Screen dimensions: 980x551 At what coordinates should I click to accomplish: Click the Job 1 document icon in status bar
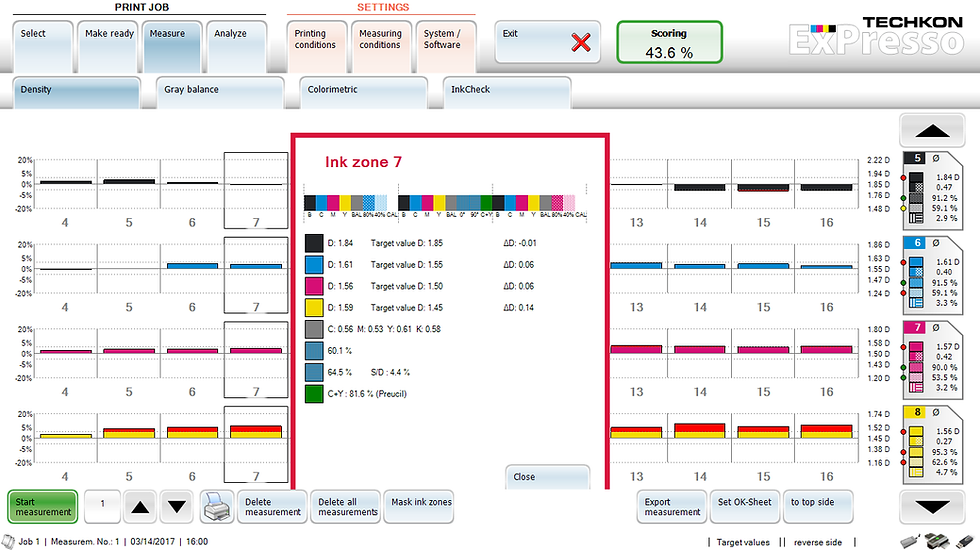click(x=8, y=542)
